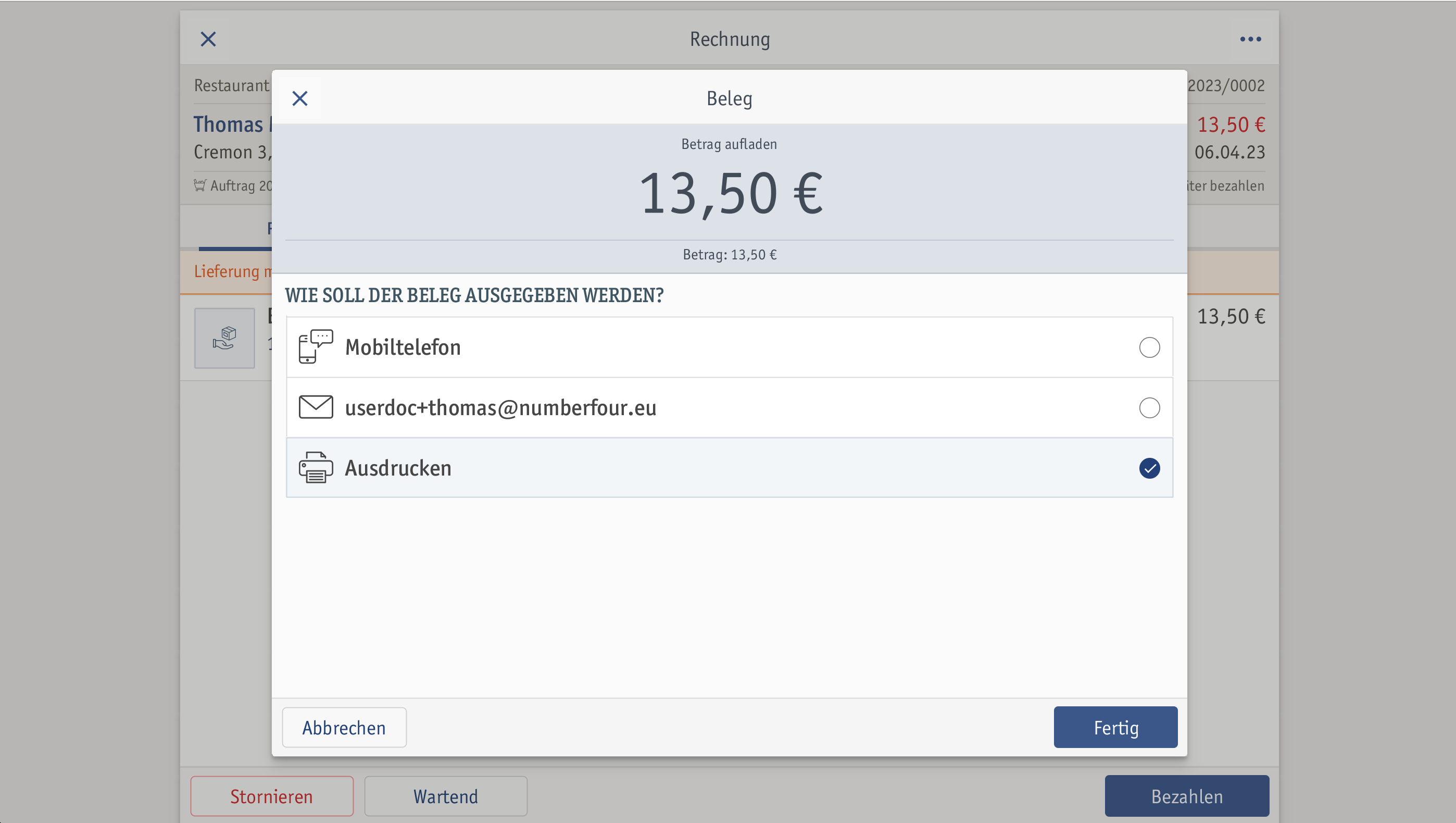Toggle the checked Ausdrucken radio button
1456x823 pixels.
tap(1149, 468)
